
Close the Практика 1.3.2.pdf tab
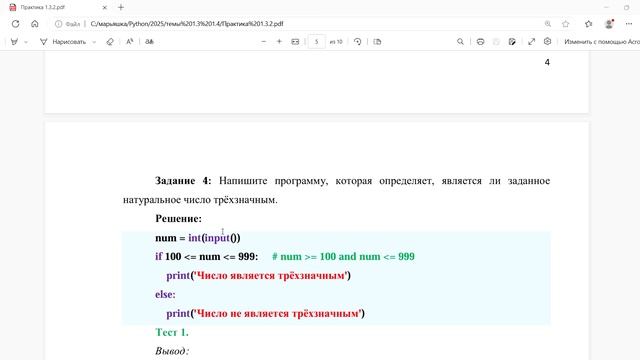(x=104, y=7)
